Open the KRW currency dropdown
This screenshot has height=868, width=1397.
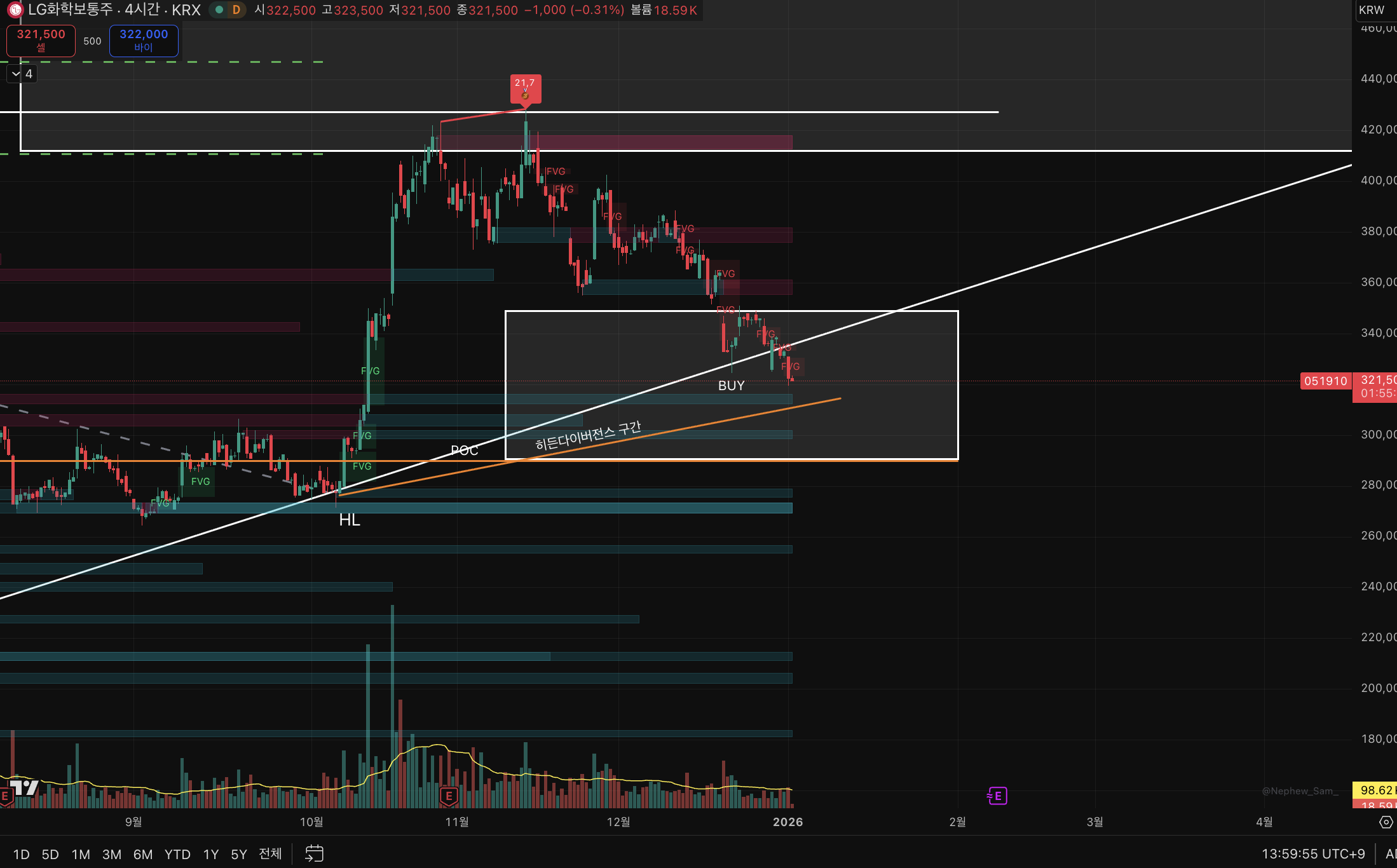1372,10
